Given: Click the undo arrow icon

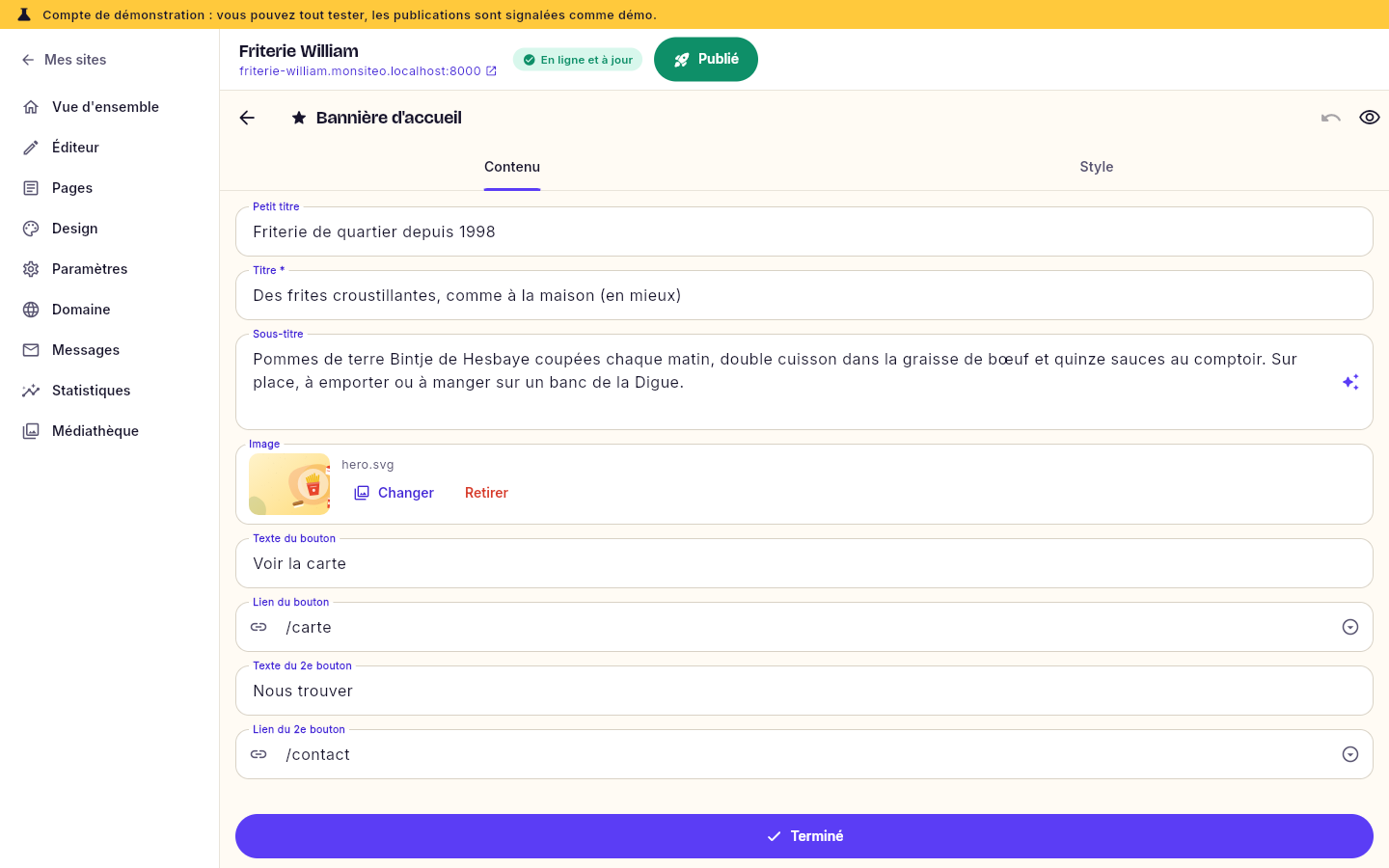Looking at the screenshot, I should pos(1331,118).
